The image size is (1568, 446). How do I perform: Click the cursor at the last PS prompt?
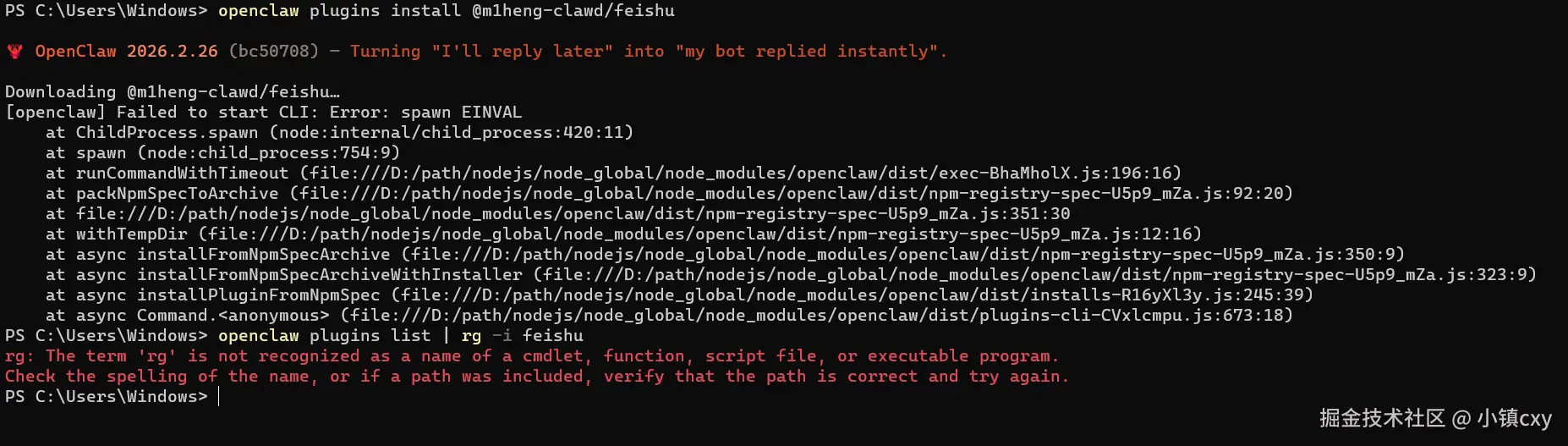[x=218, y=396]
